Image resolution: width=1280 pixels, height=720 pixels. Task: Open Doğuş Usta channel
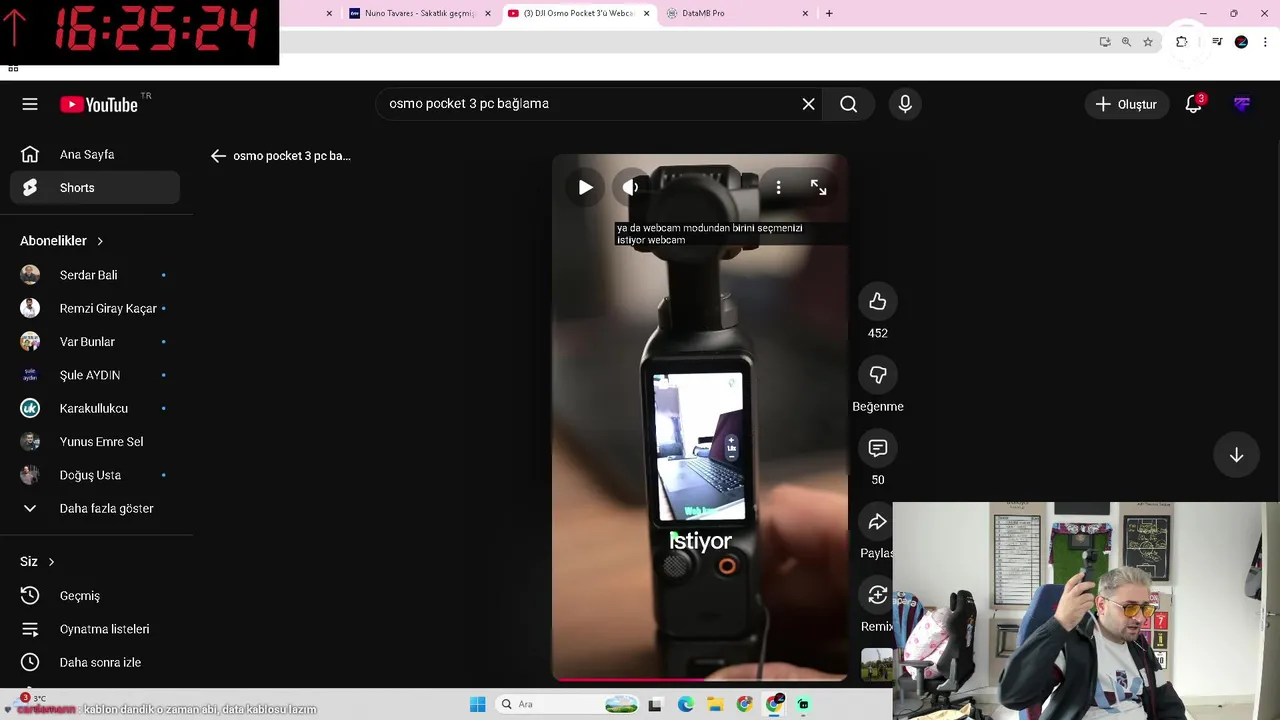point(95,475)
